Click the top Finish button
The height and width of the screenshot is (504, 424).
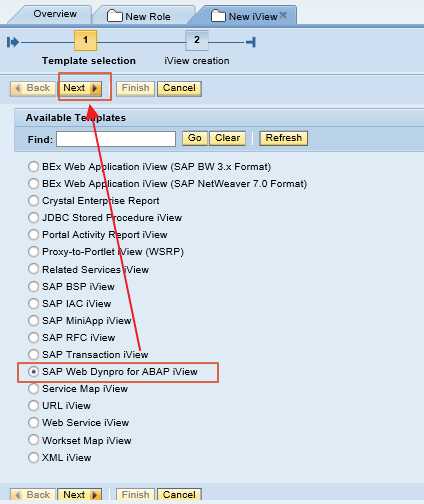135,88
